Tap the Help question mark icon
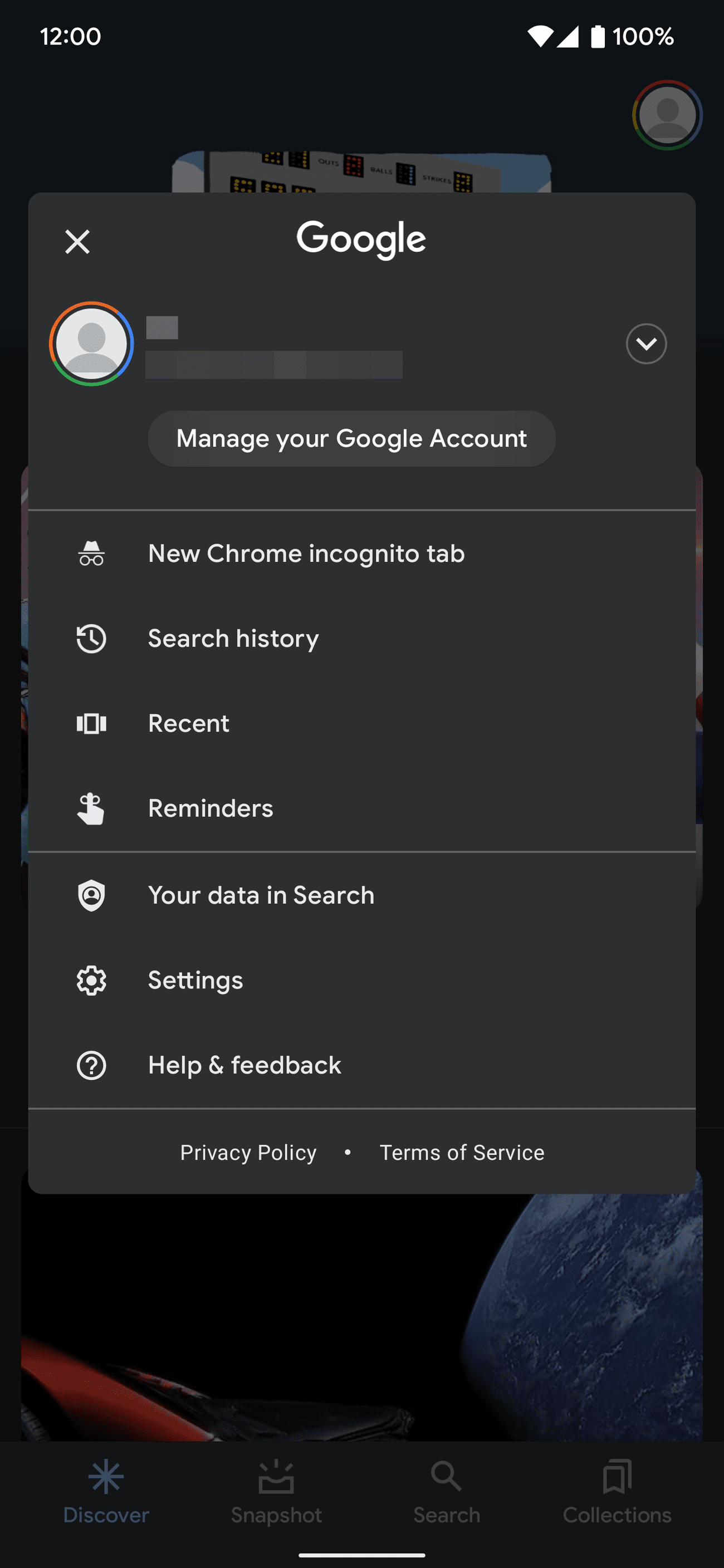Image resolution: width=724 pixels, height=1568 pixels. pyautogui.click(x=91, y=1065)
